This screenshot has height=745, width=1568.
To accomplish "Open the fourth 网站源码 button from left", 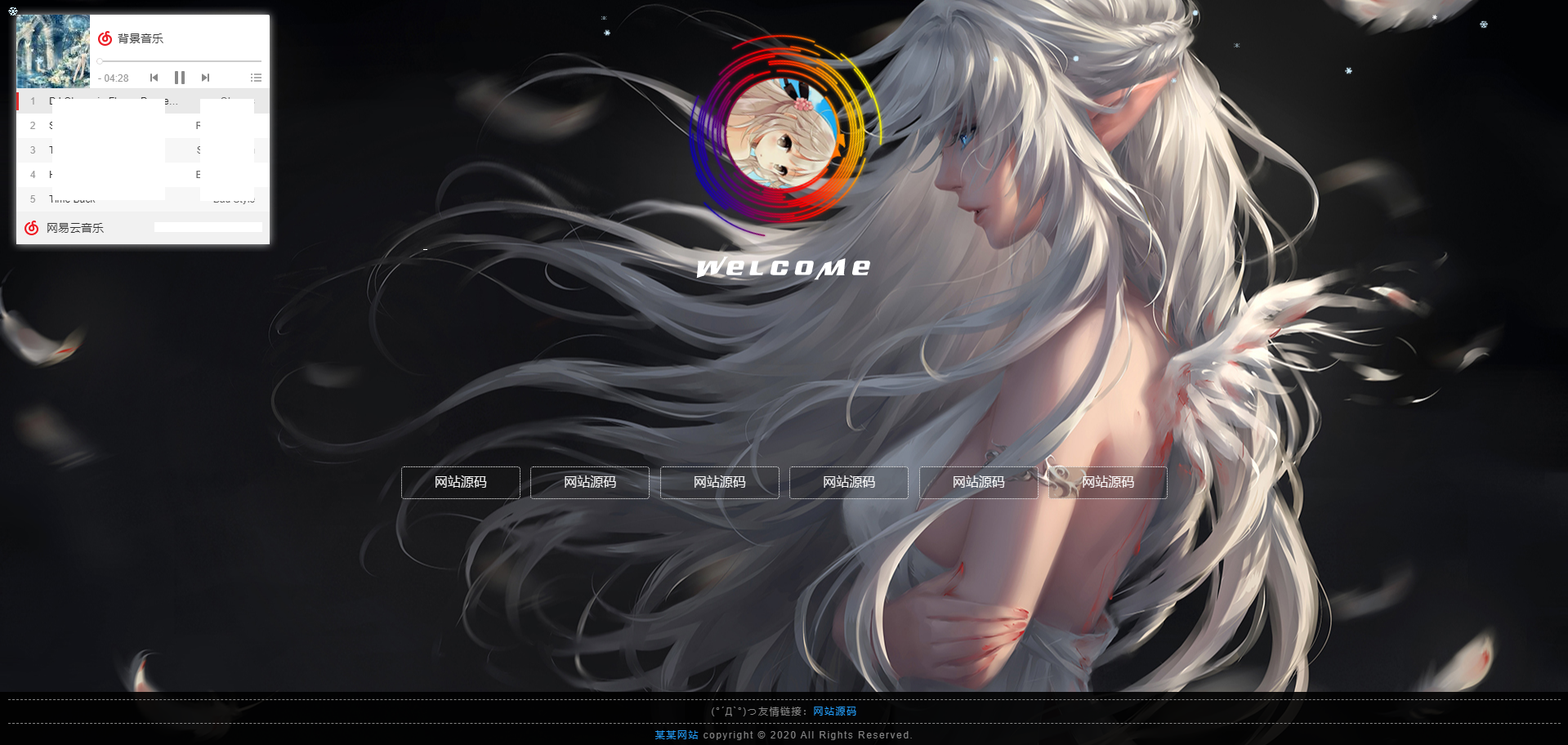I will (849, 483).
